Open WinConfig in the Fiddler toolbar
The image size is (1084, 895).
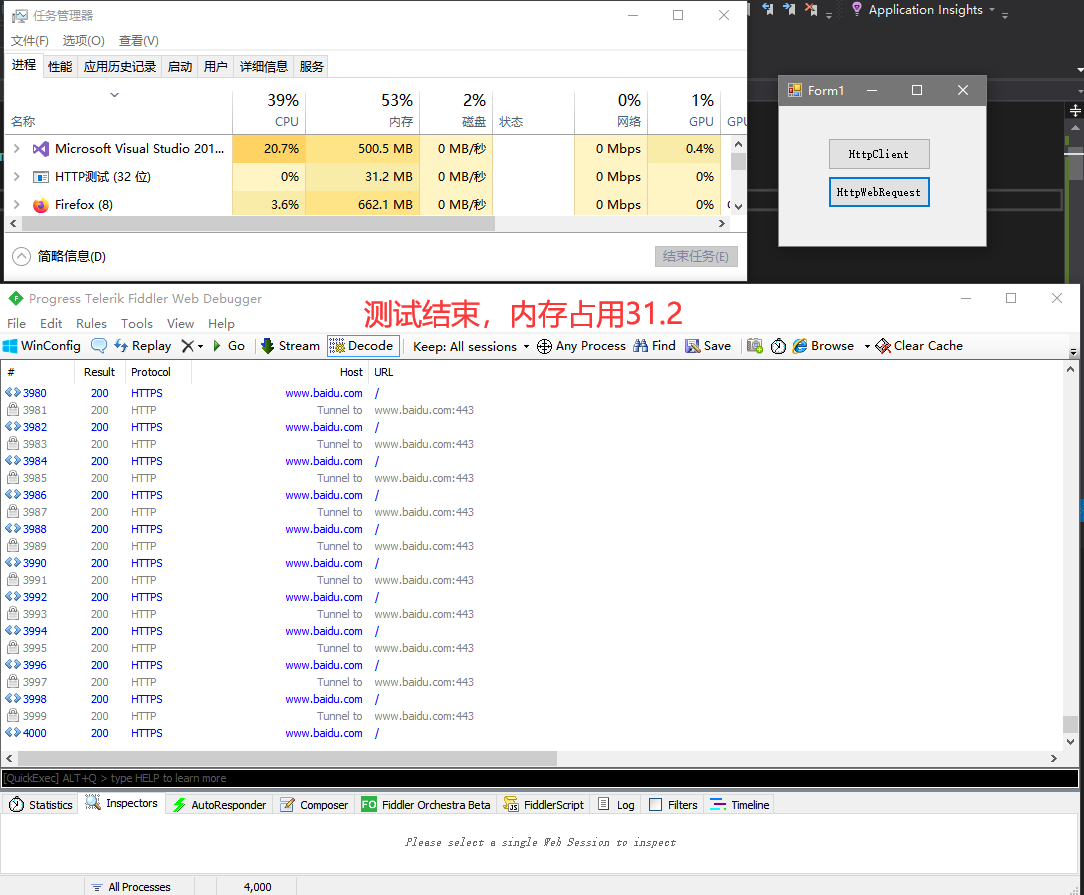[41, 346]
